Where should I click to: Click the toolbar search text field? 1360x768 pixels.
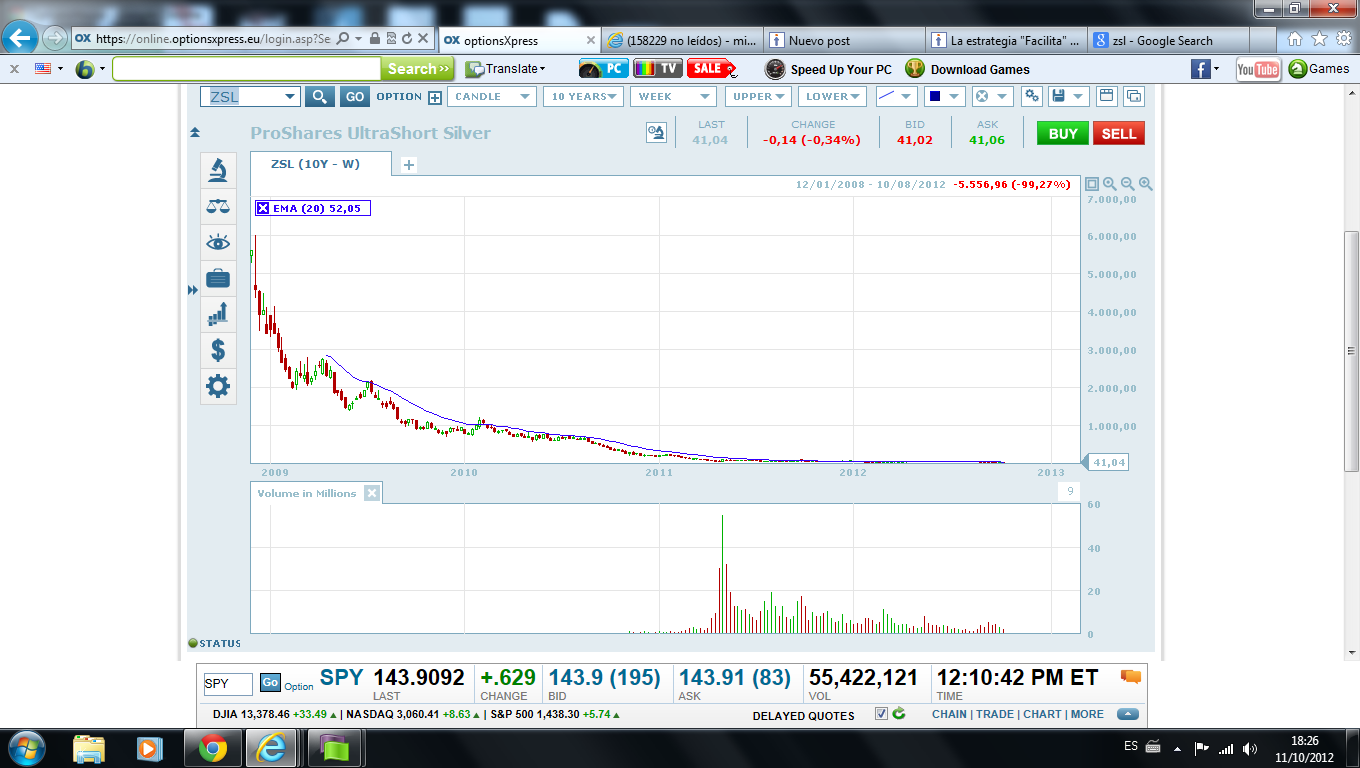point(246,69)
